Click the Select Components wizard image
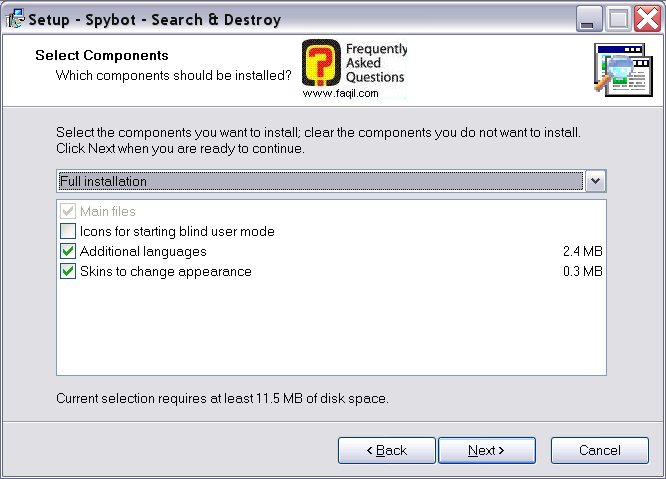This screenshot has height=479, width=666. (623, 69)
